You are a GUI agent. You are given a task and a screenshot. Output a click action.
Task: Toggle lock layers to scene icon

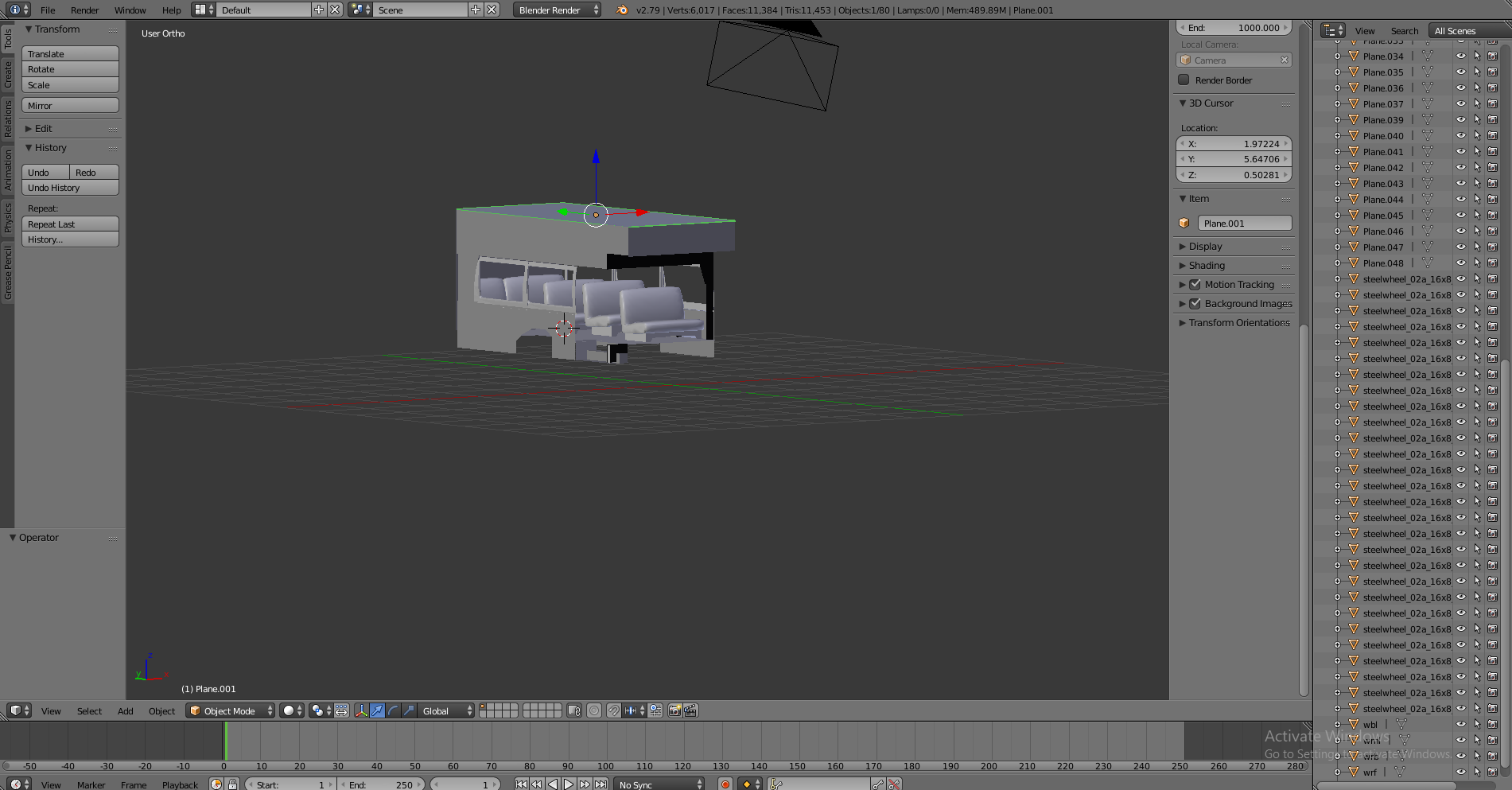click(574, 710)
